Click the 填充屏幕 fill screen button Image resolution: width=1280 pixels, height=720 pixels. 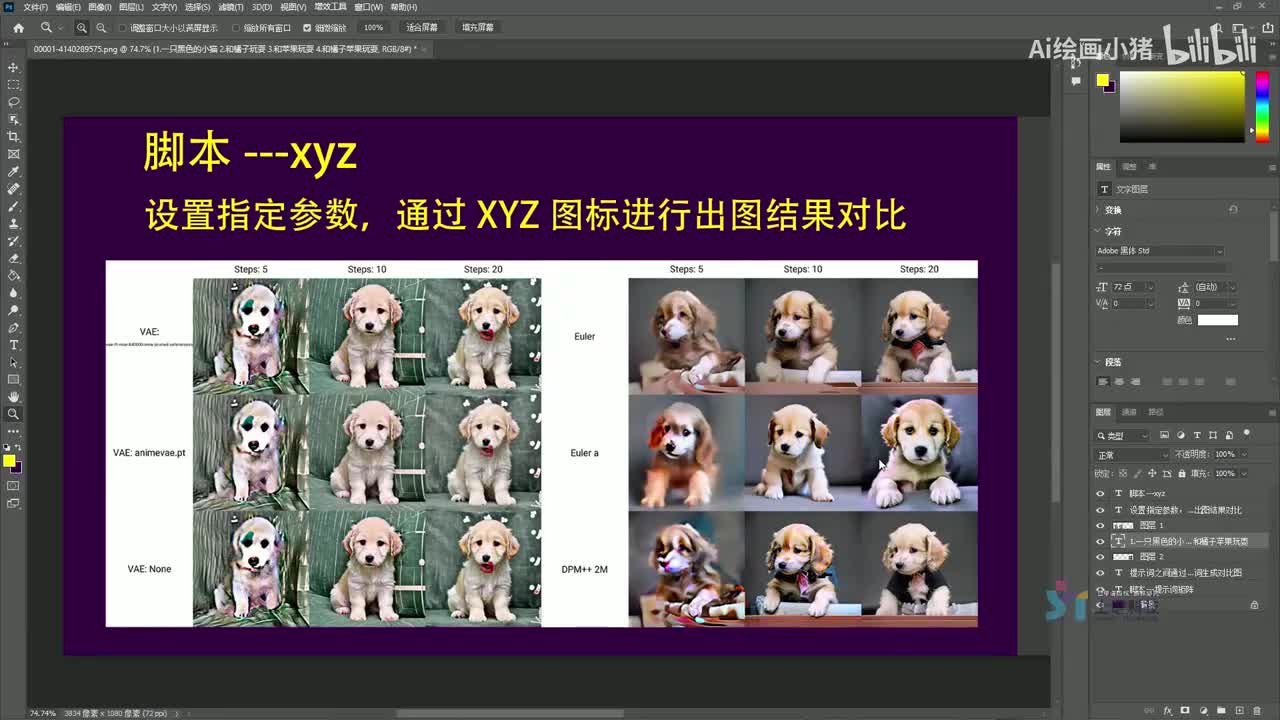pyautogui.click(x=478, y=28)
